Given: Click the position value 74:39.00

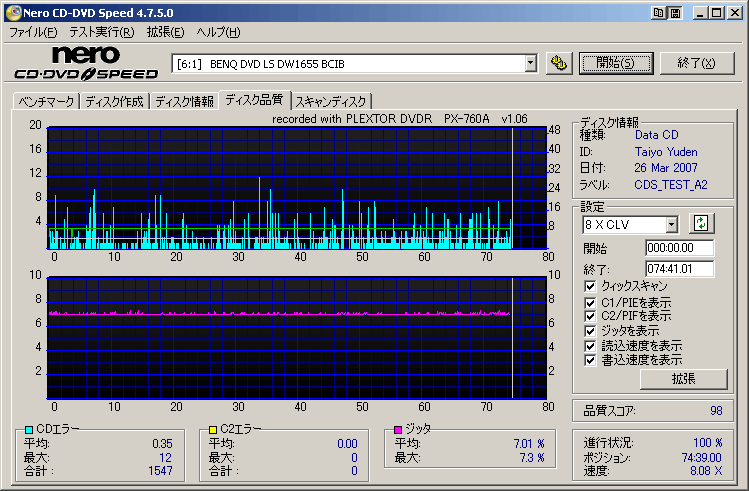Looking at the screenshot, I should [x=701, y=458].
